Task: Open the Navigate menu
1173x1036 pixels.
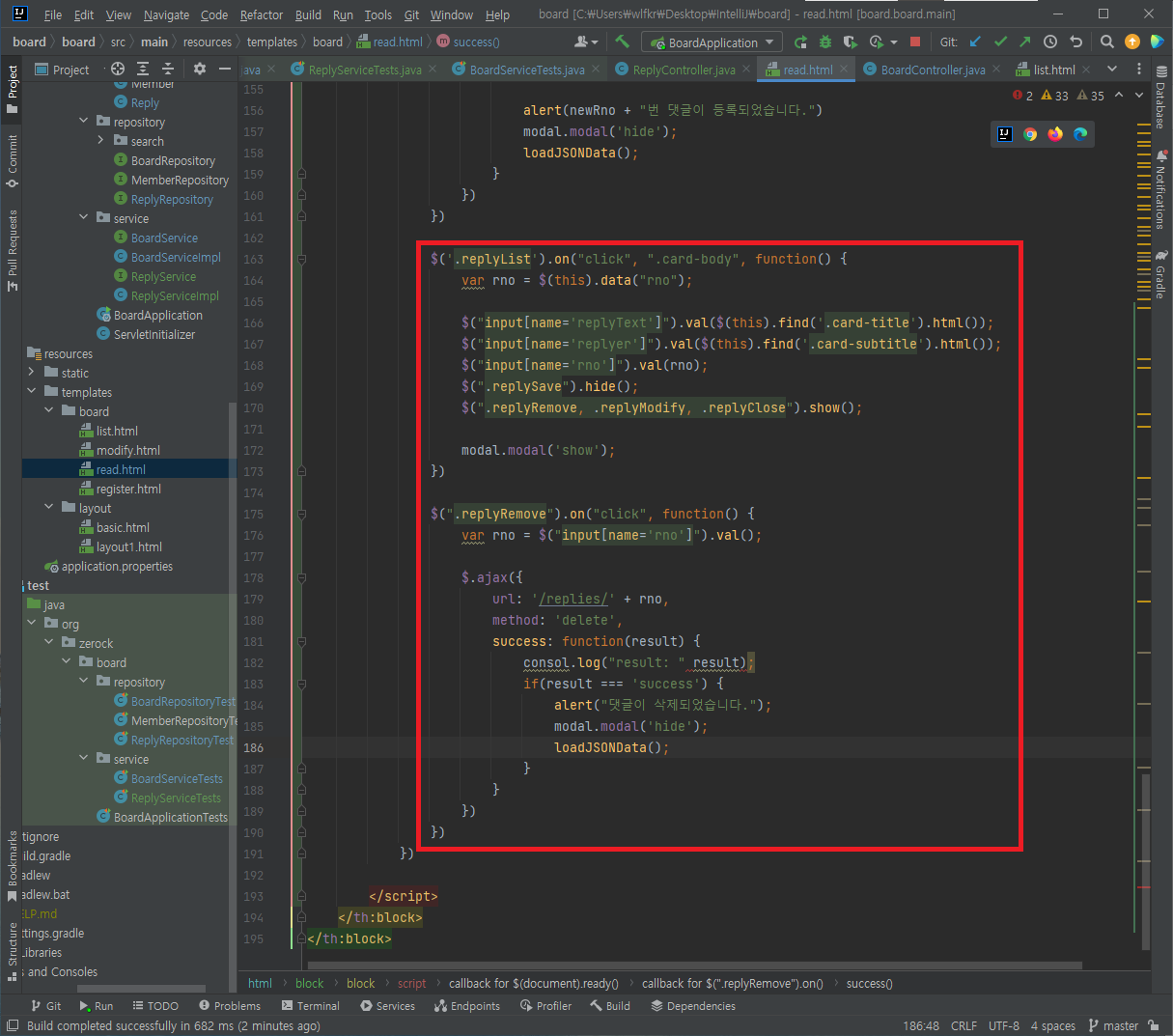Action: click(x=166, y=14)
